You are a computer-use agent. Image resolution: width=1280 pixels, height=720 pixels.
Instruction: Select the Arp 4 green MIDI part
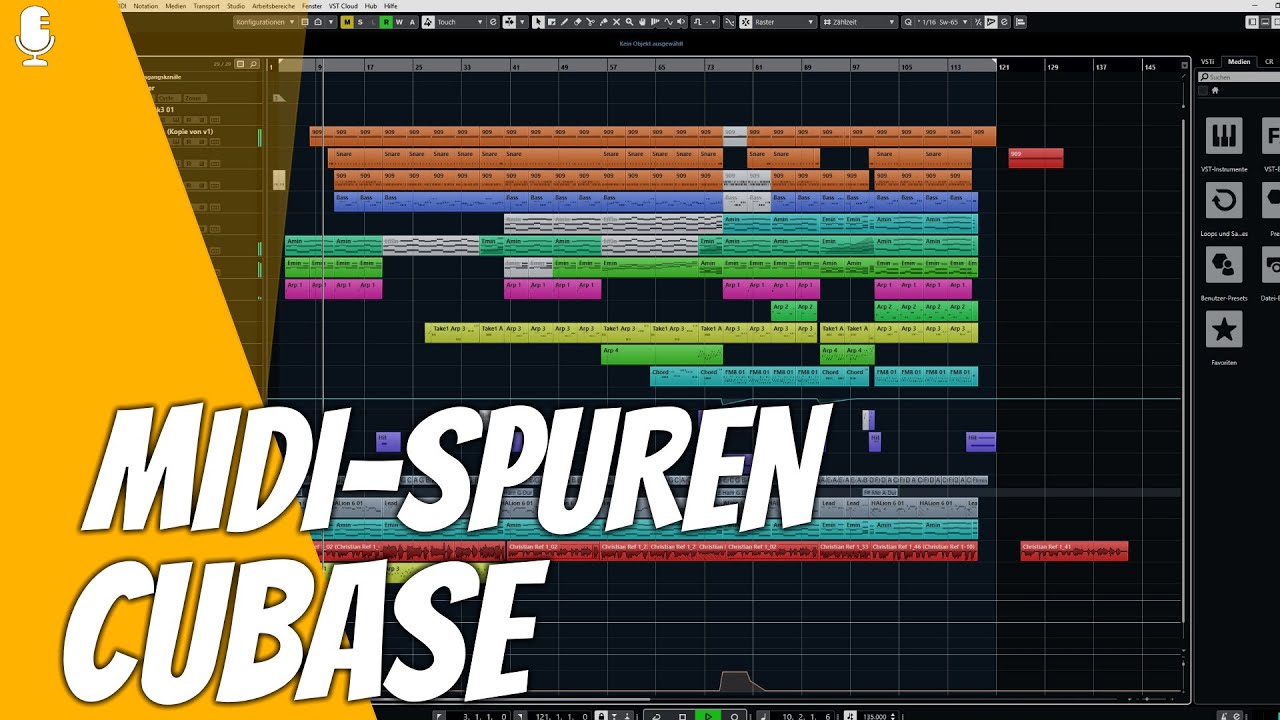coord(662,355)
